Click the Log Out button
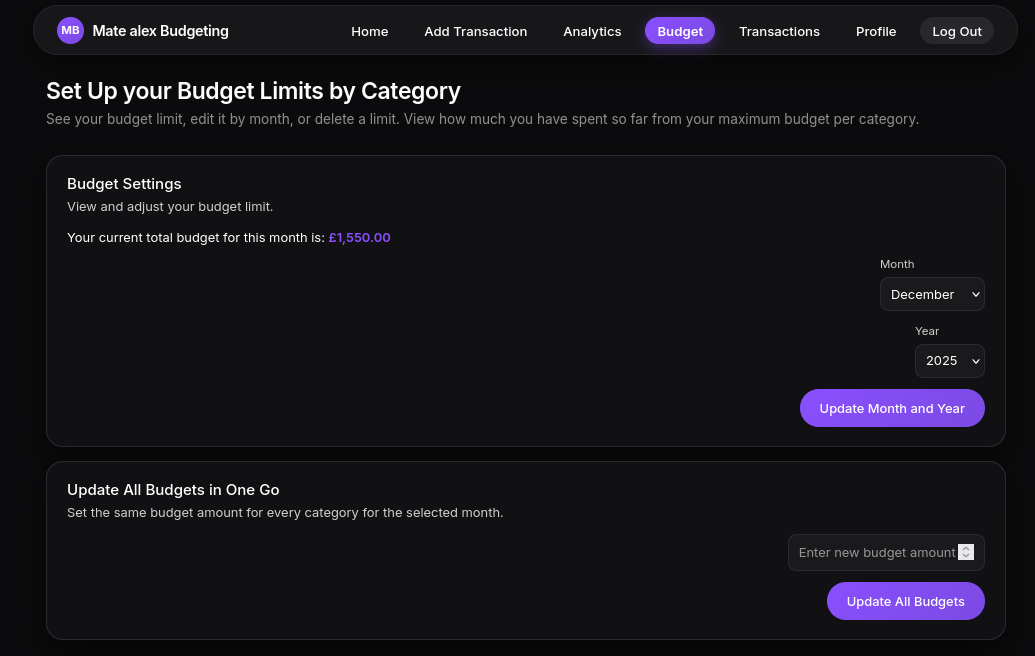 click(x=956, y=31)
